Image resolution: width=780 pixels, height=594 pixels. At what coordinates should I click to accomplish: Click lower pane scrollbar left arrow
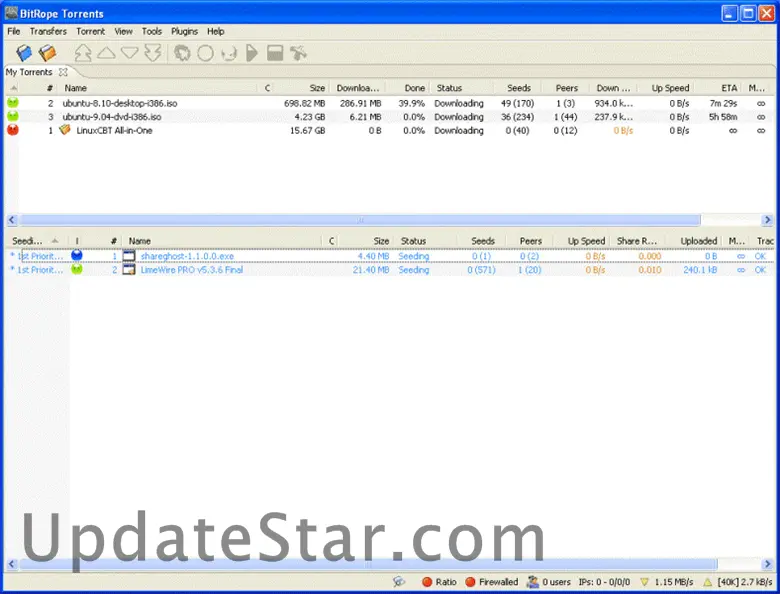coord(12,564)
